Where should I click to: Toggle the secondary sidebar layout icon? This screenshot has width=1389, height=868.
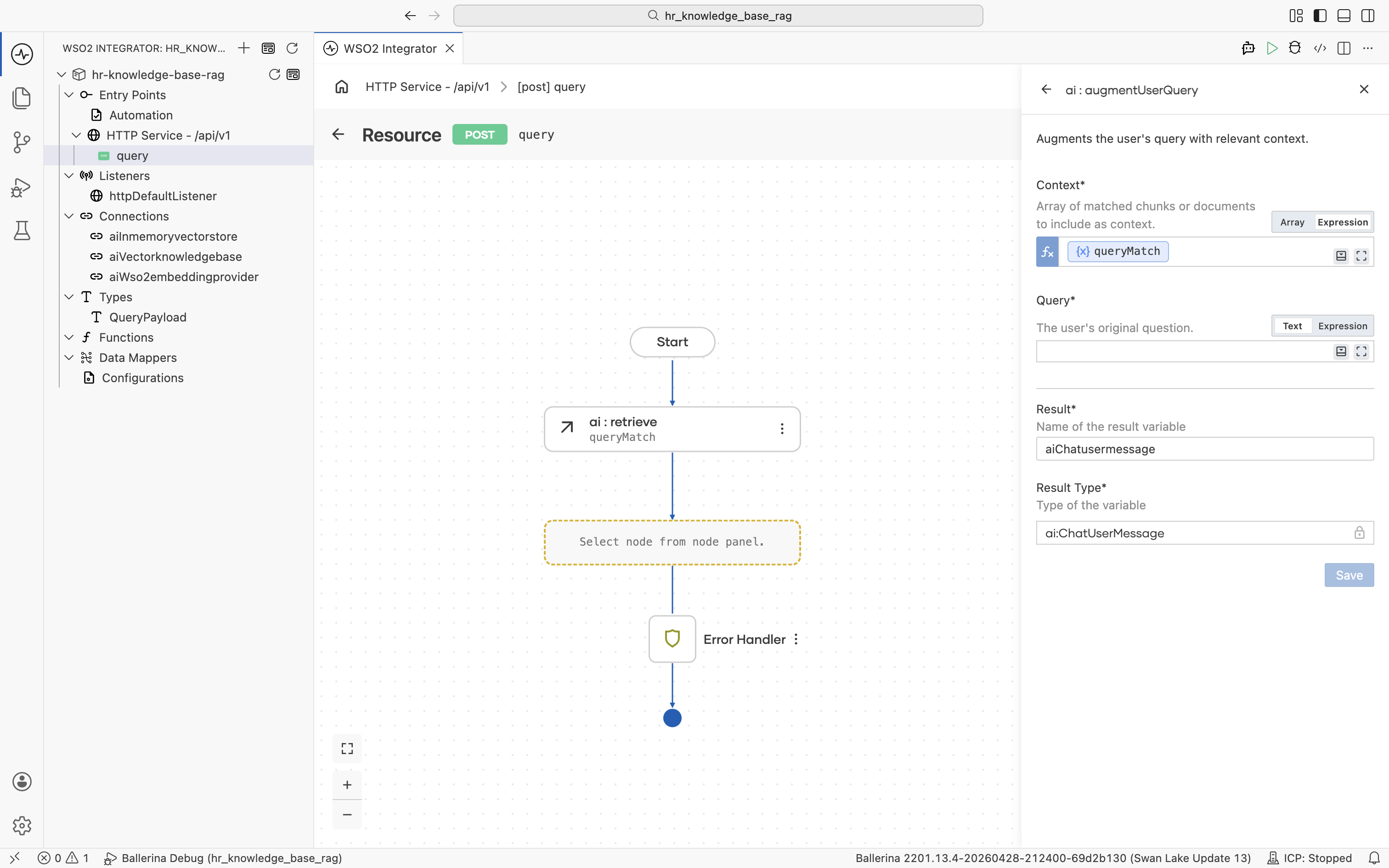pyautogui.click(x=1368, y=16)
